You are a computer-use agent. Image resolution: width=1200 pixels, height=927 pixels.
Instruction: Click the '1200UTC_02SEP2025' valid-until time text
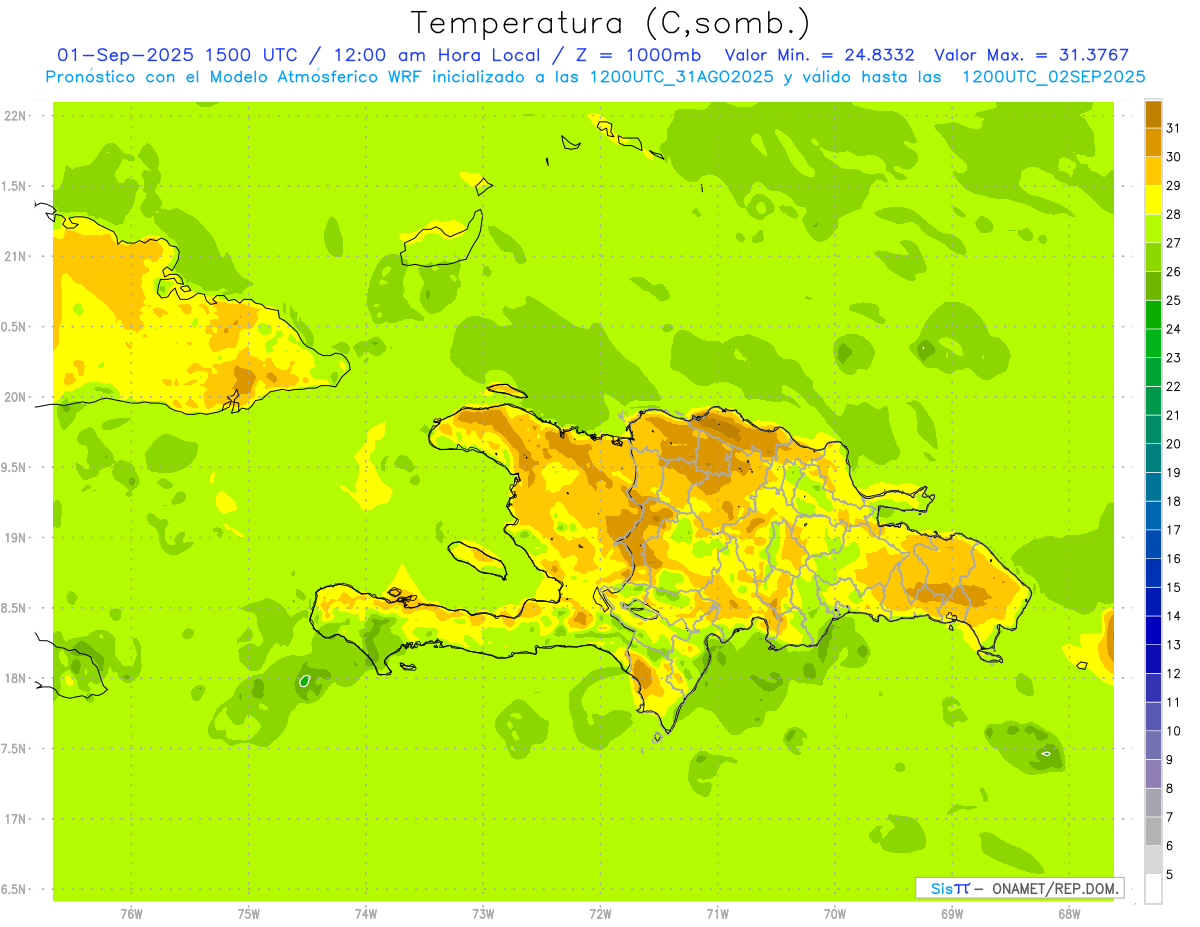[x=1053, y=77]
